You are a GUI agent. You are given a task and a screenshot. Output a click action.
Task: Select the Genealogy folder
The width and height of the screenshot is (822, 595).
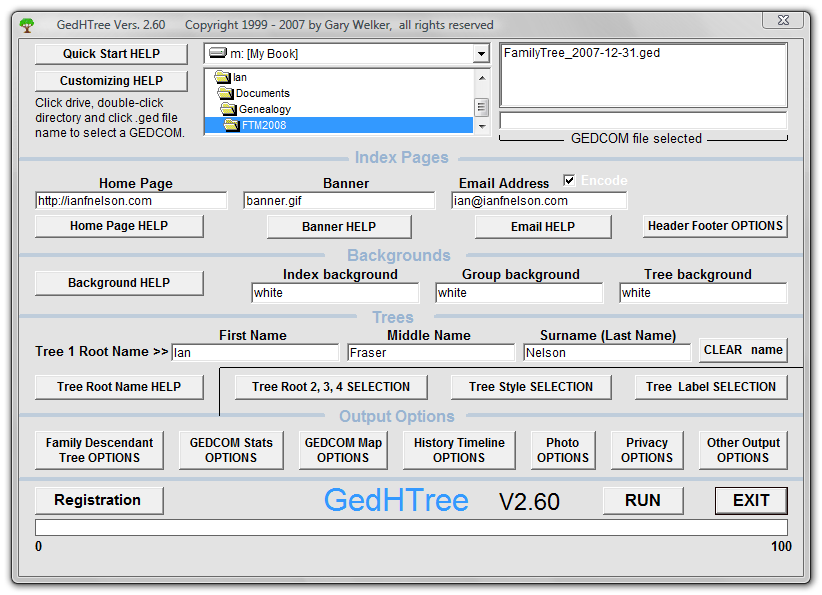pos(264,109)
